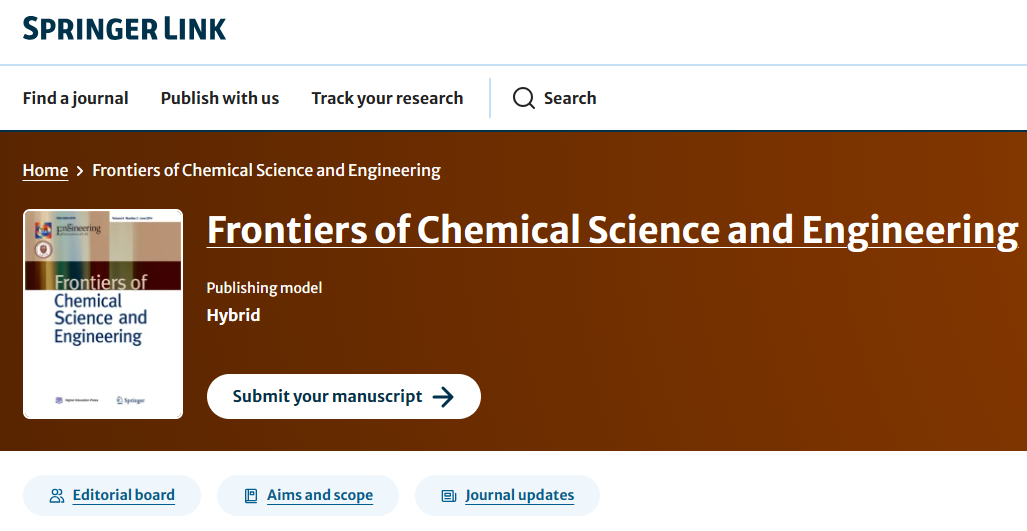1027x531 pixels.
Task: Navigate to the Home breadcrumb link
Action: pyautogui.click(x=45, y=171)
